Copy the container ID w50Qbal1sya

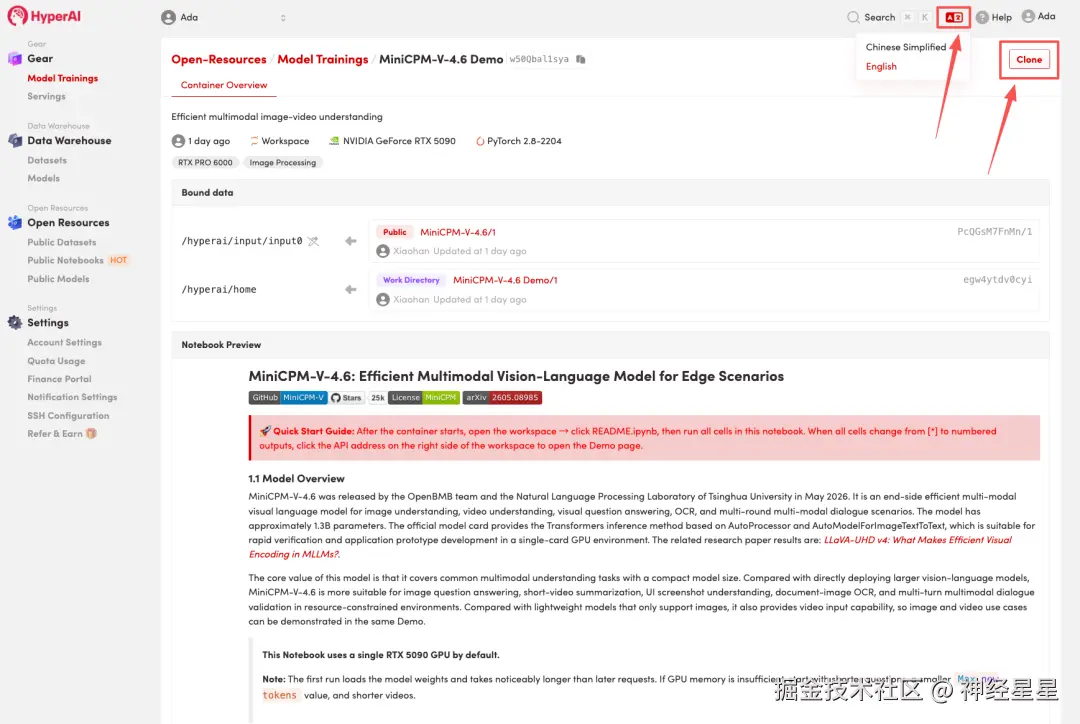point(581,59)
